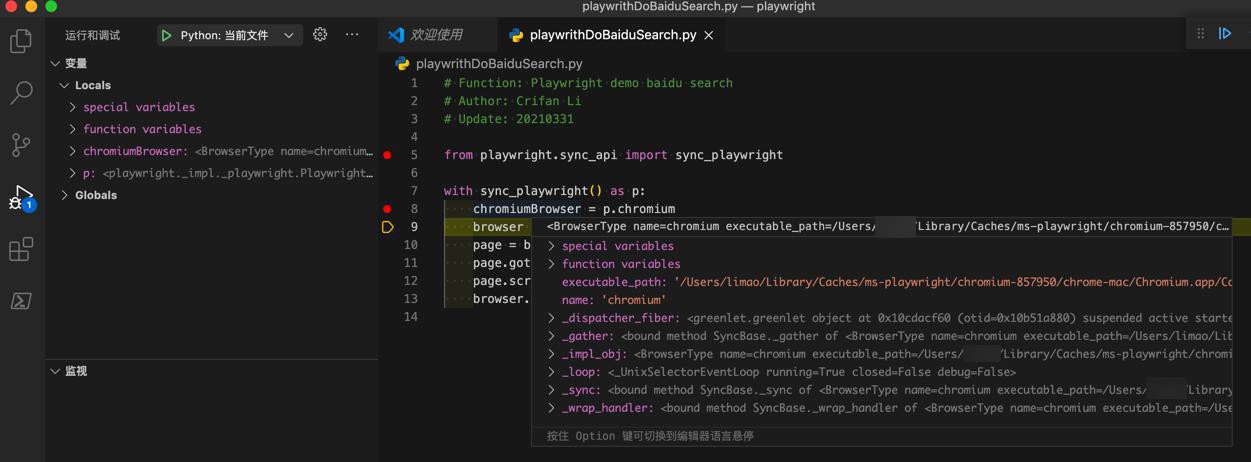Switch to the 欢迎使用 tab
Screen dimensions: 1251x462
click(436, 35)
